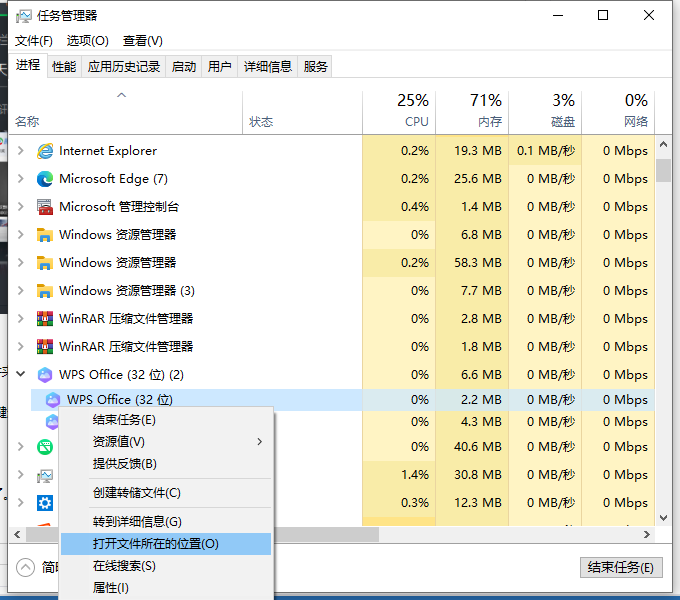Viewport: 680px width, 600px height.
Task: Click the Task Manager title bar icon
Action: pos(23,16)
